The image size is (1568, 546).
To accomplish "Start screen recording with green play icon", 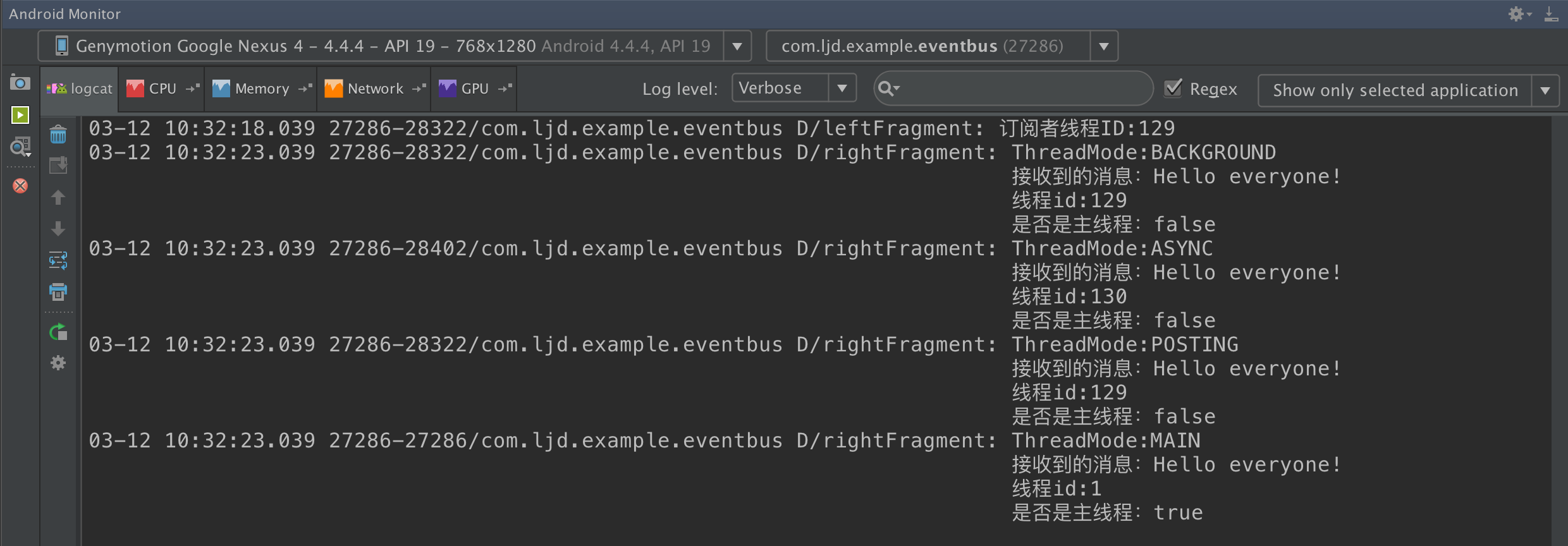I will (20, 115).
